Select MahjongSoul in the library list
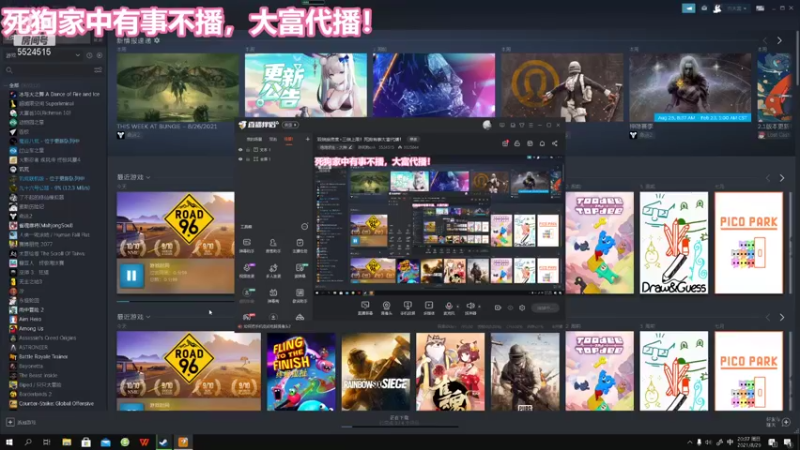 pyautogui.click(x=41, y=225)
